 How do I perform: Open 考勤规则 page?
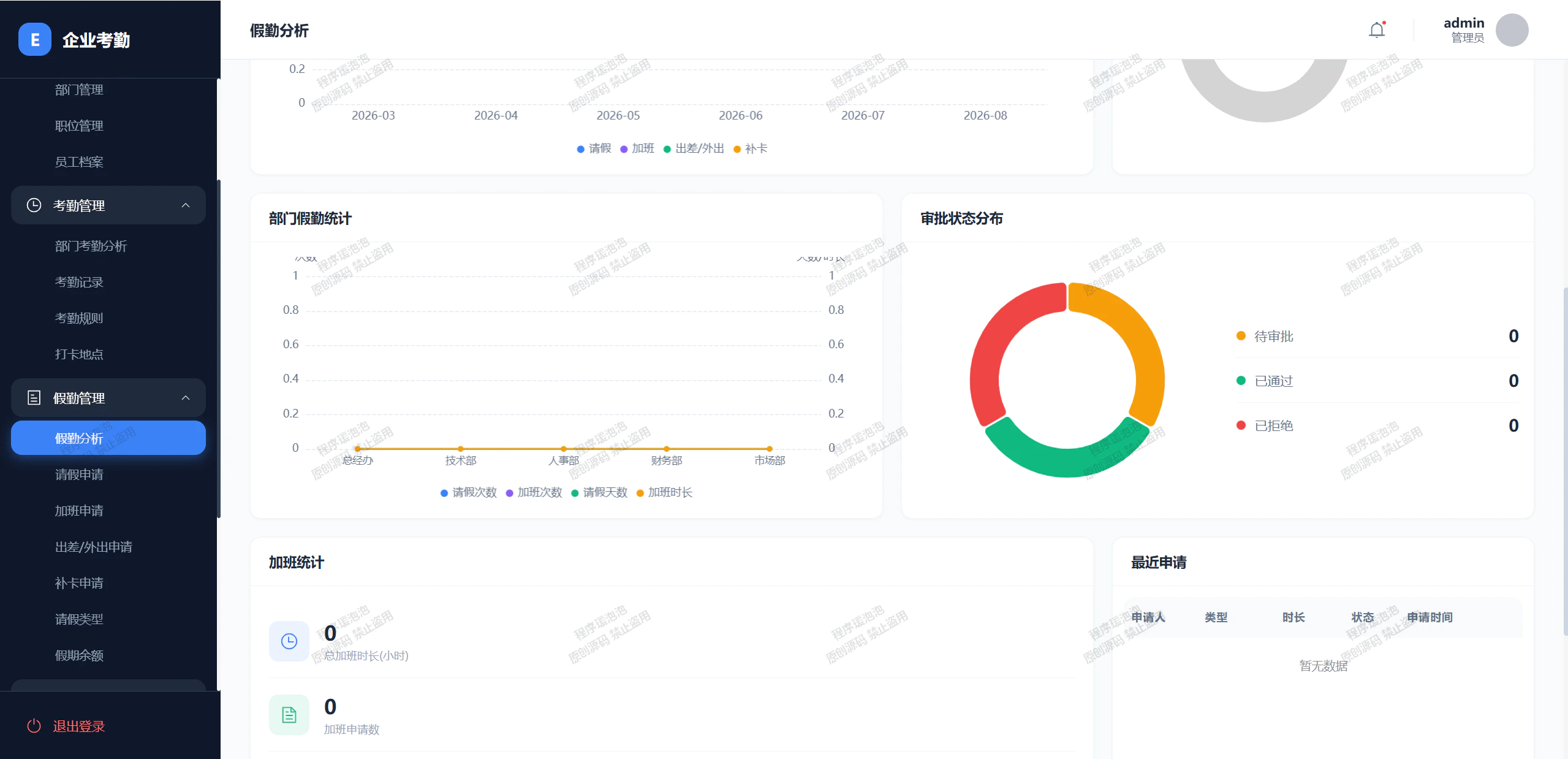pos(79,318)
